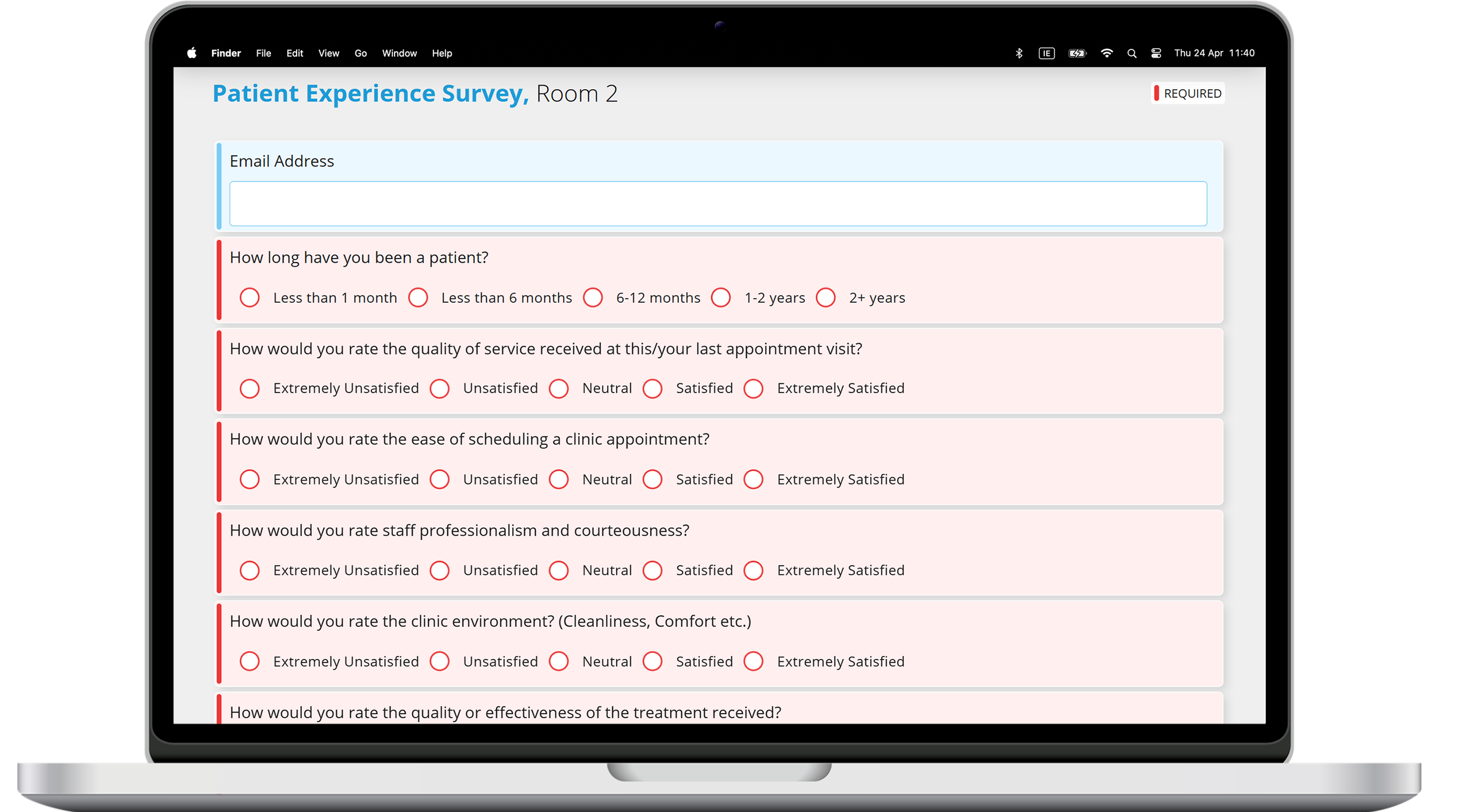Open the Wi-Fi status icon

click(x=1107, y=53)
